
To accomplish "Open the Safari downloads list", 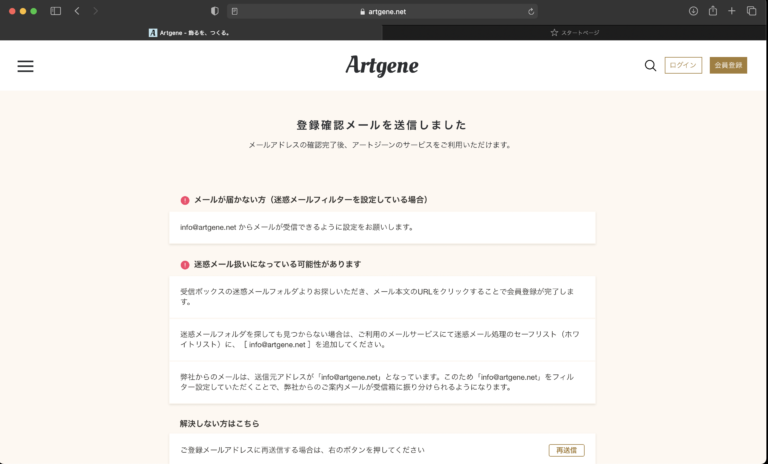I will 693,11.
